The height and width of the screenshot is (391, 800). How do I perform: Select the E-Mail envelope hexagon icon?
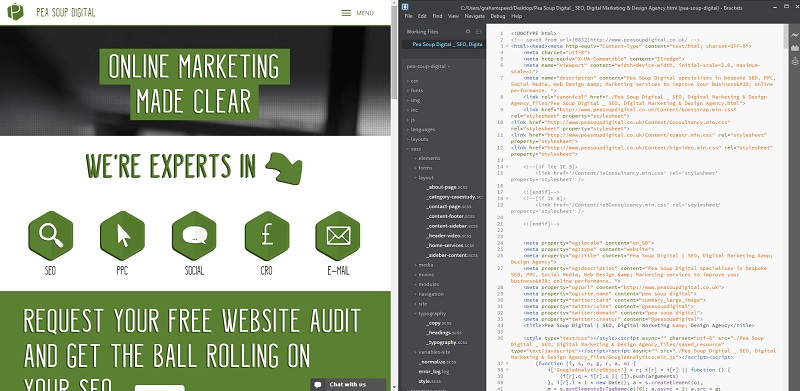[x=338, y=235]
